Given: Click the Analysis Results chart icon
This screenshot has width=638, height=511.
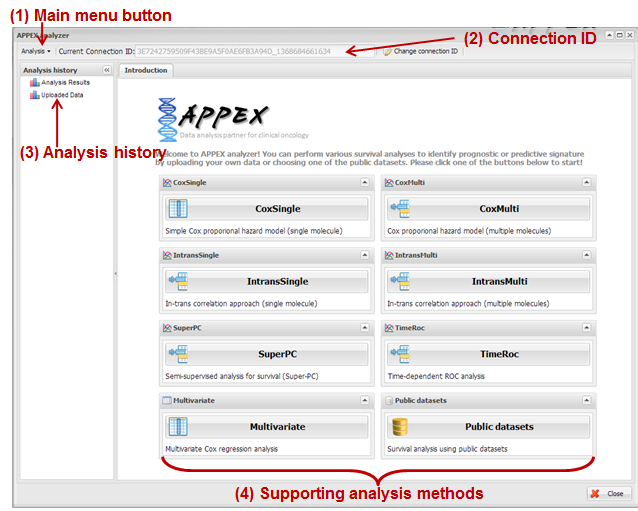Looking at the screenshot, I should 35,83.
